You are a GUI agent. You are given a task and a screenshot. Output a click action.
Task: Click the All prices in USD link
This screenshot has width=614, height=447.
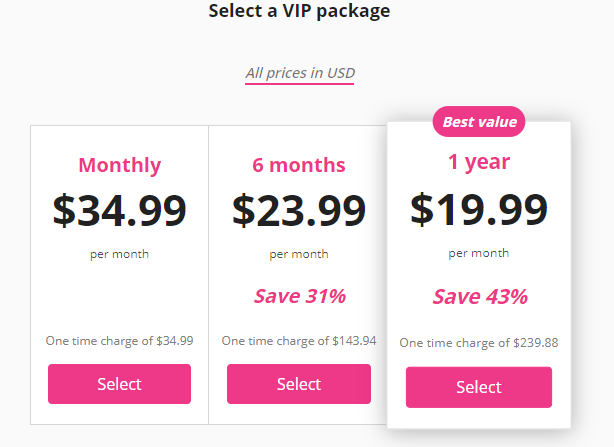coord(300,73)
